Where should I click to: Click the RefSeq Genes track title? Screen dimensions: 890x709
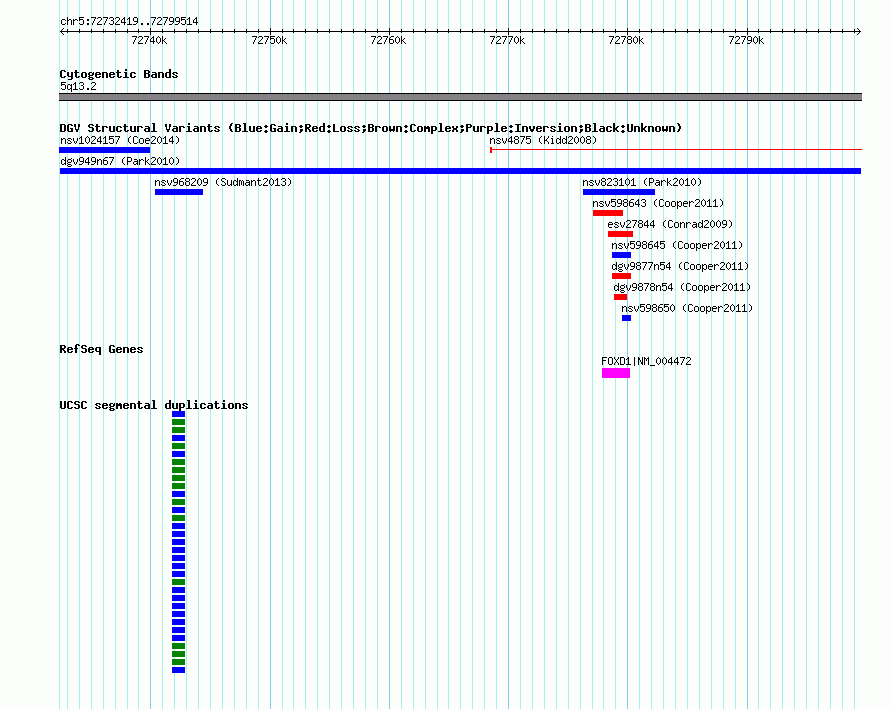101,349
